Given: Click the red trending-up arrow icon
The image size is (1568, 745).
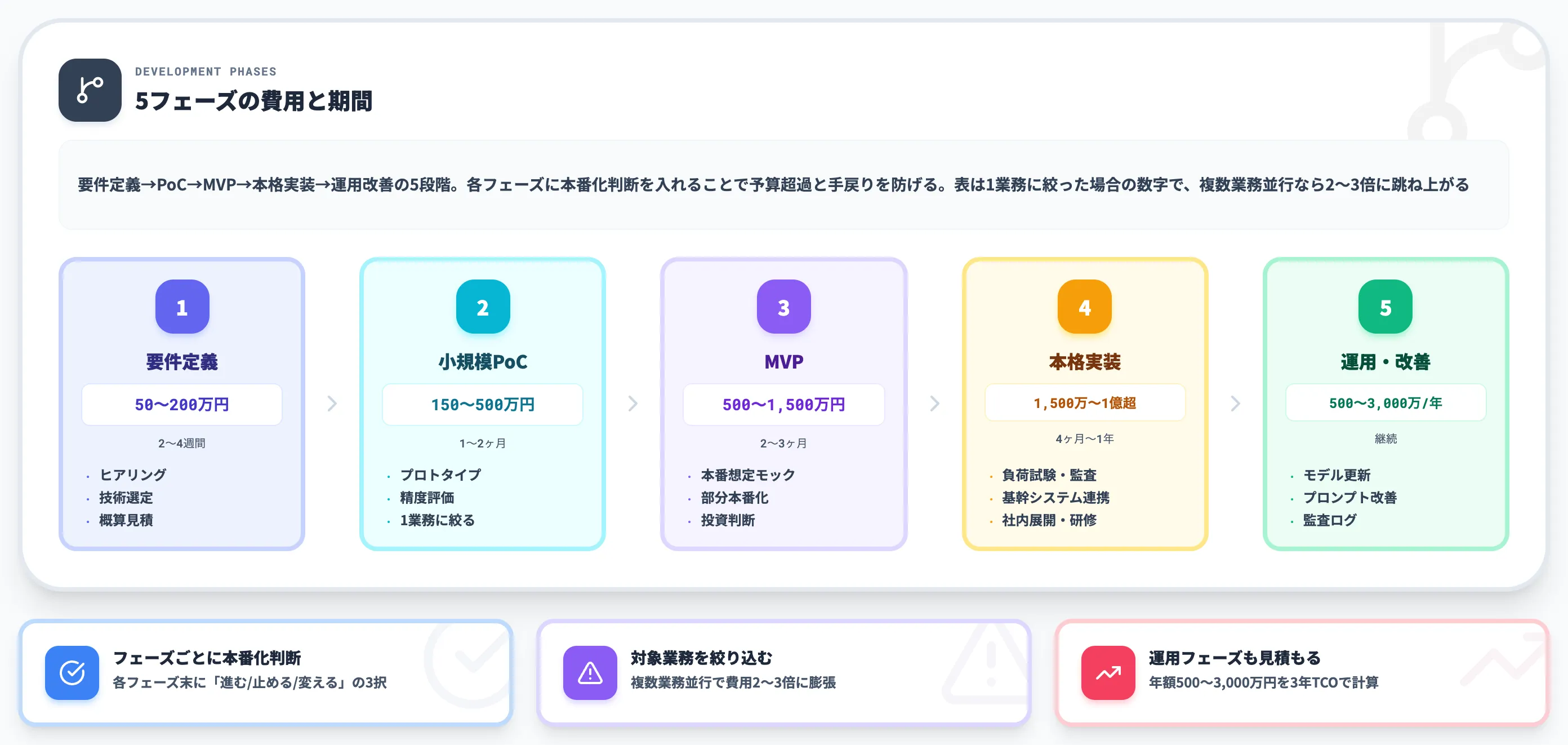Looking at the screenshot, I should 1108,672.
